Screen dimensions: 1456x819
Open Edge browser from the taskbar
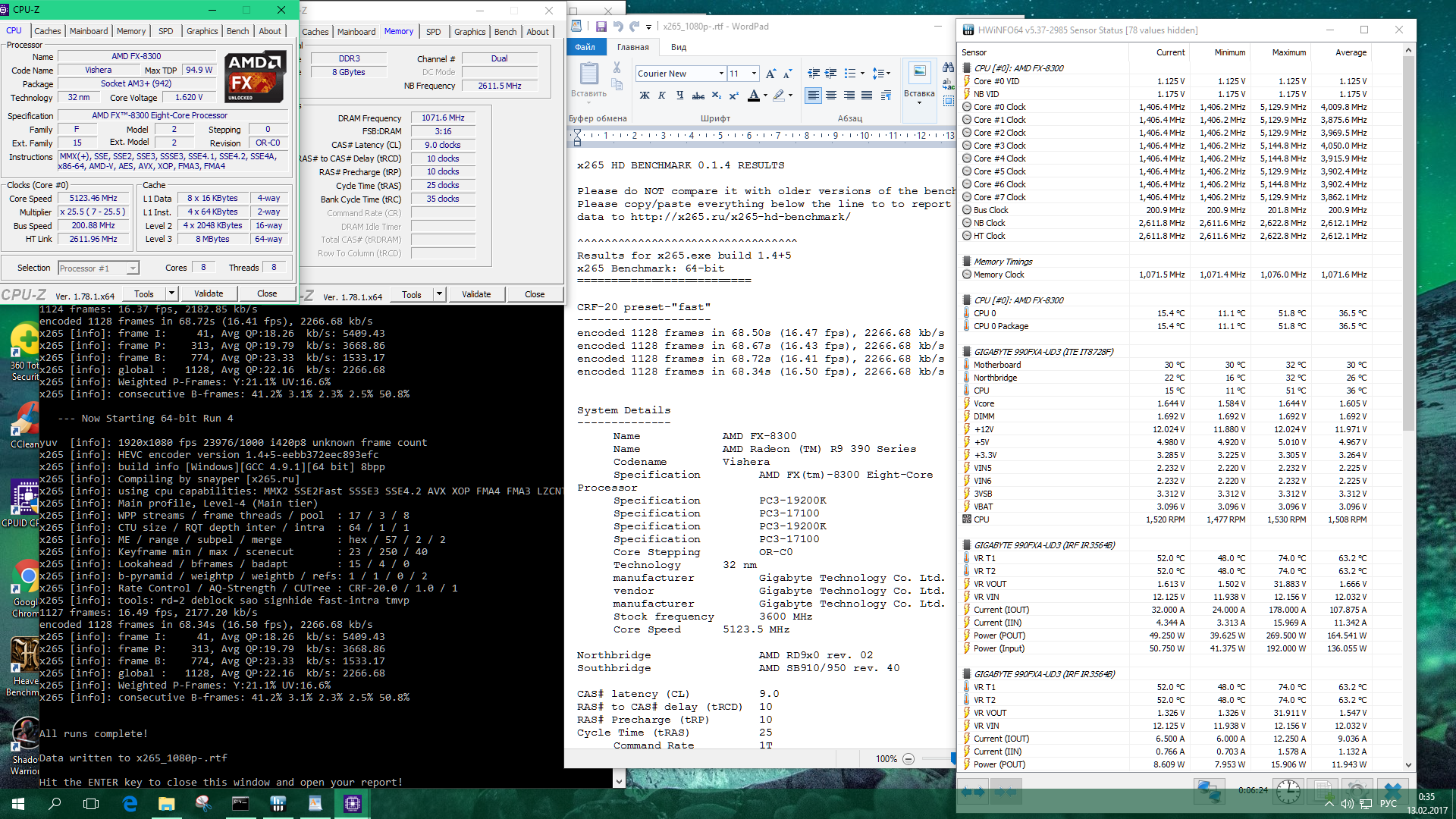click(130, 803)
